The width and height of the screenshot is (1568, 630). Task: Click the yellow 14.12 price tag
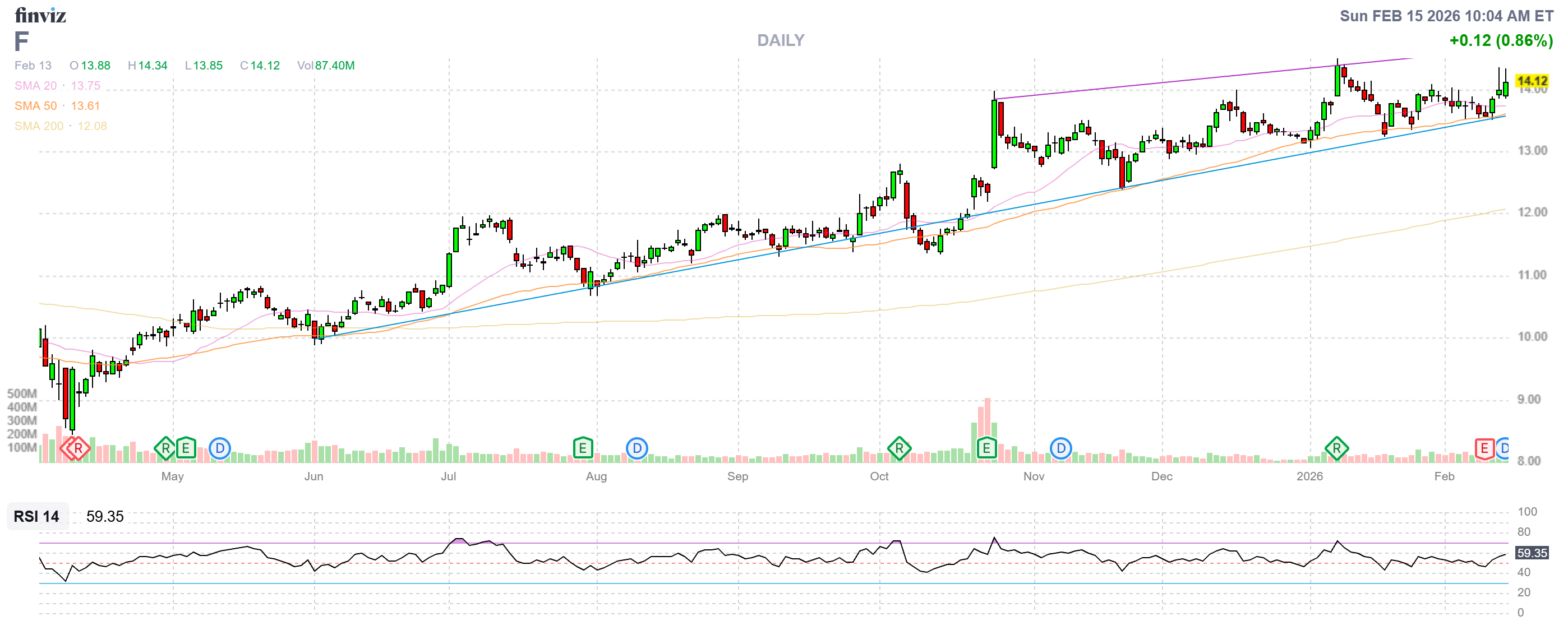1532,81
